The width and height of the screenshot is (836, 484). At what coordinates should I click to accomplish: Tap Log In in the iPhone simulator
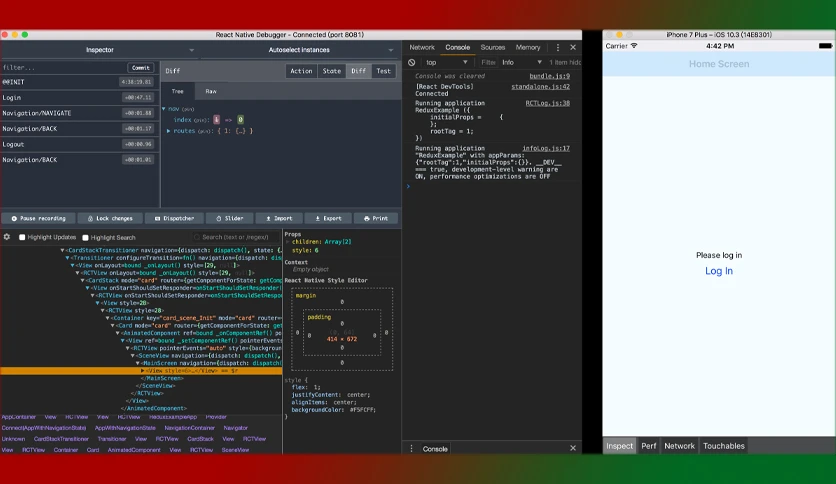[x=719, y=271]
